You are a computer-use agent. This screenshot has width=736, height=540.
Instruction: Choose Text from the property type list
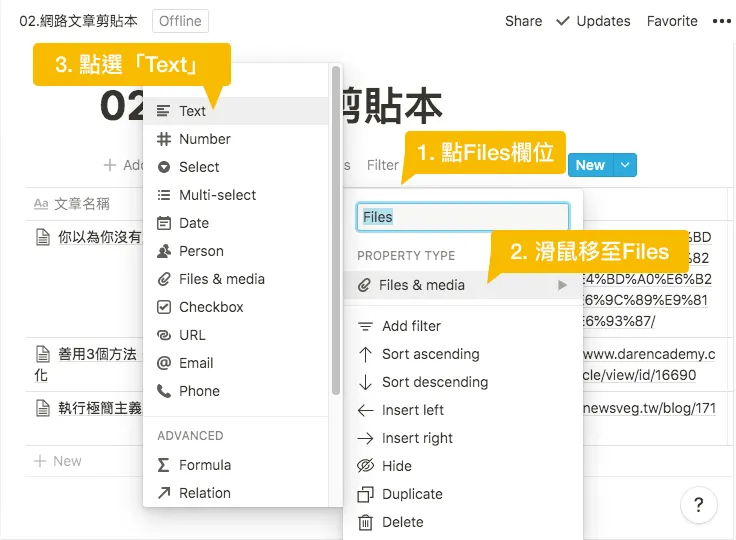pos(236,111)
